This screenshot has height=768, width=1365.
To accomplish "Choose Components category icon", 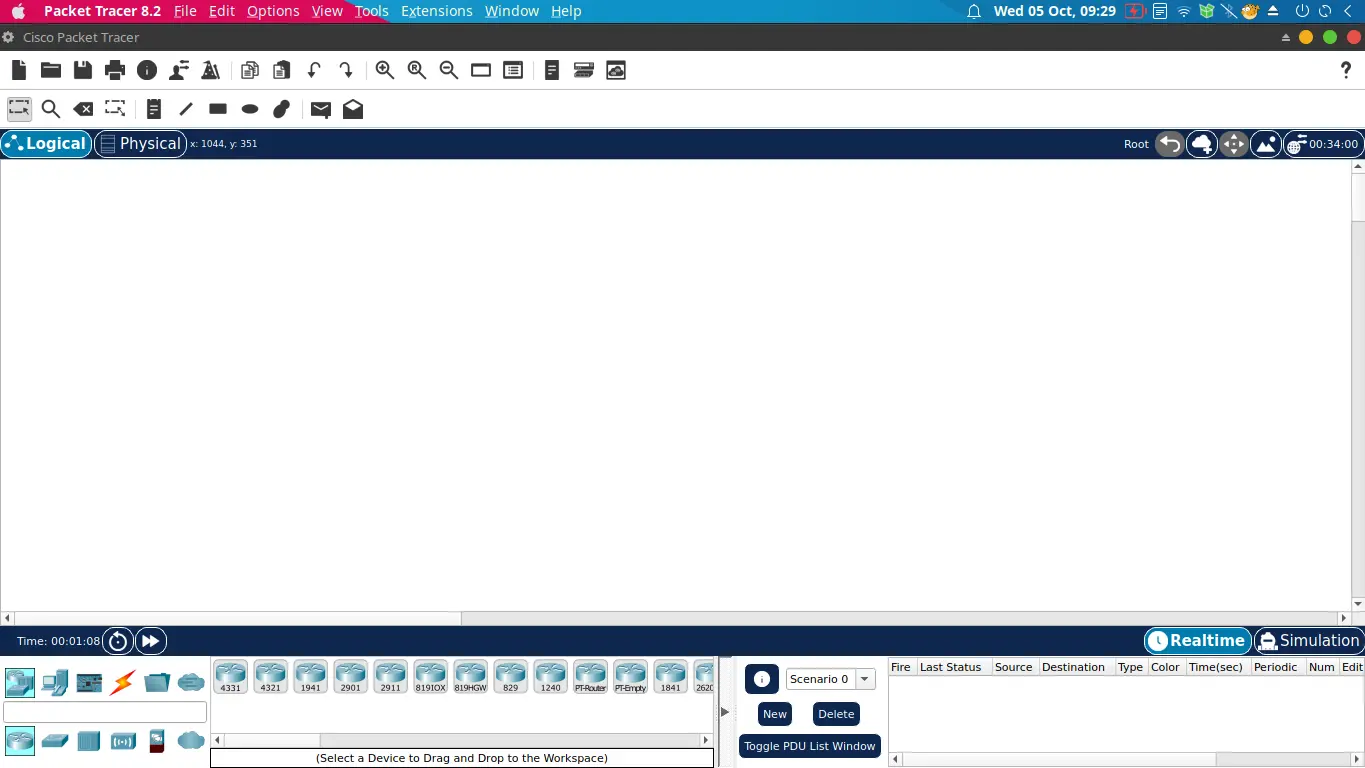I will 89,683.
